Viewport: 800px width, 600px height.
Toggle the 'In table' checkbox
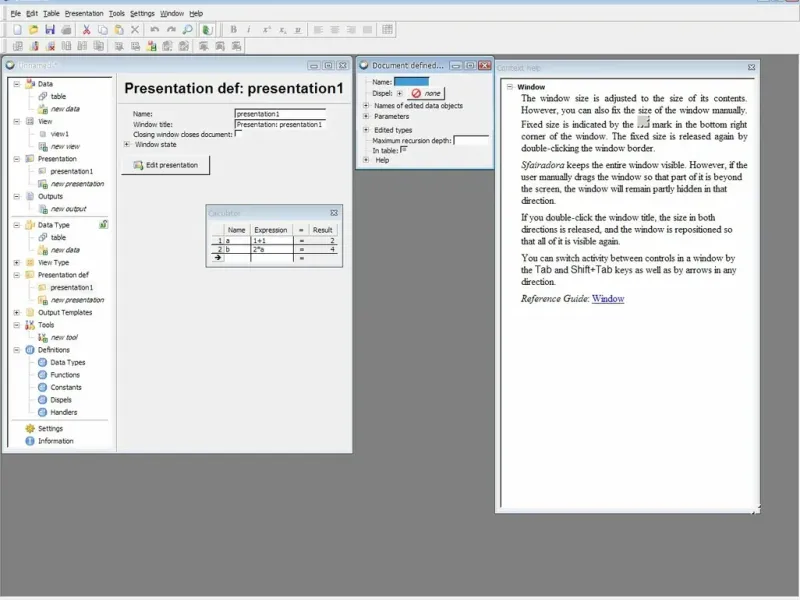coord(403,150)
